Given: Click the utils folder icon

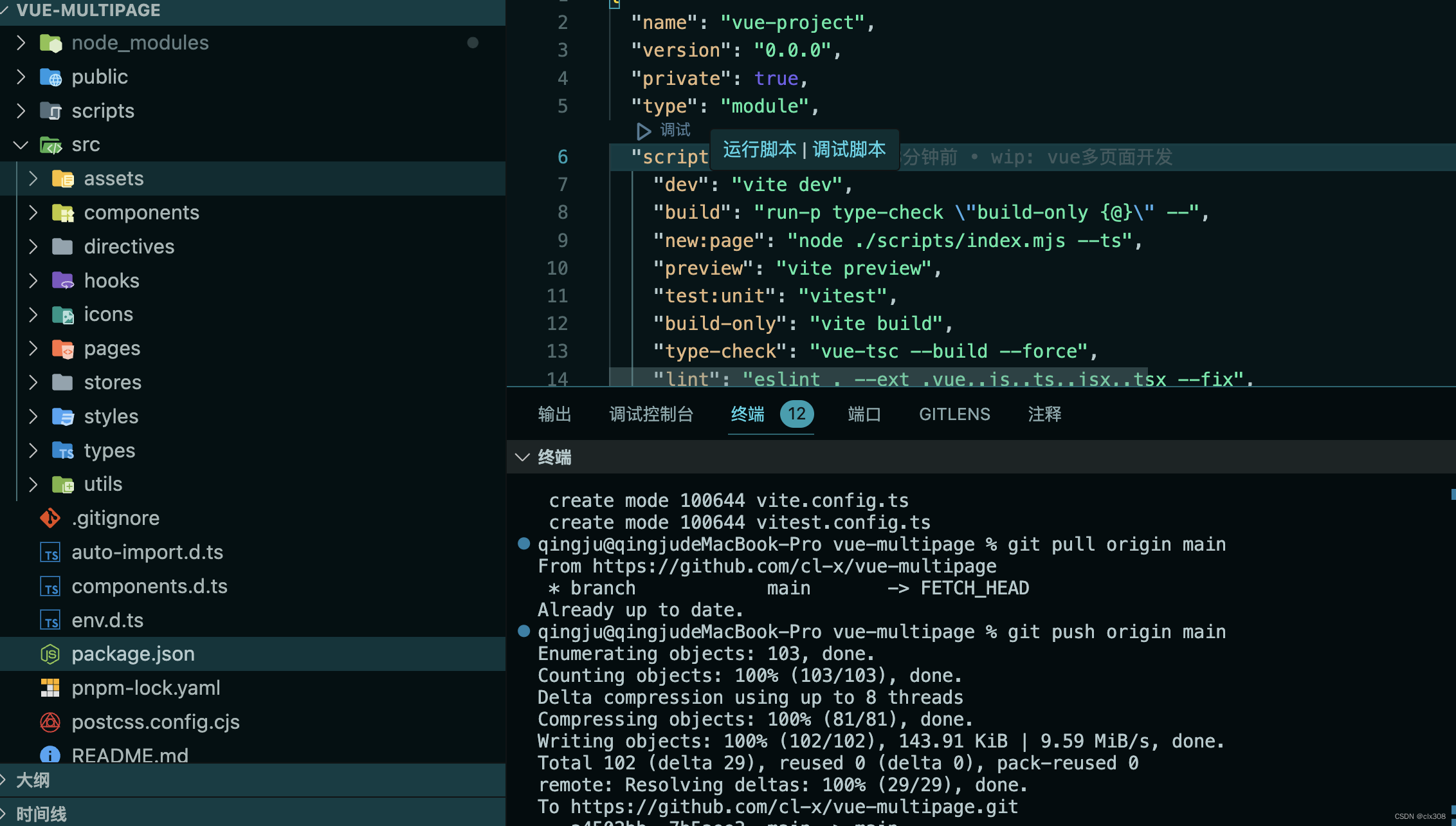Looking at the screenshot, I should [63, 484].
